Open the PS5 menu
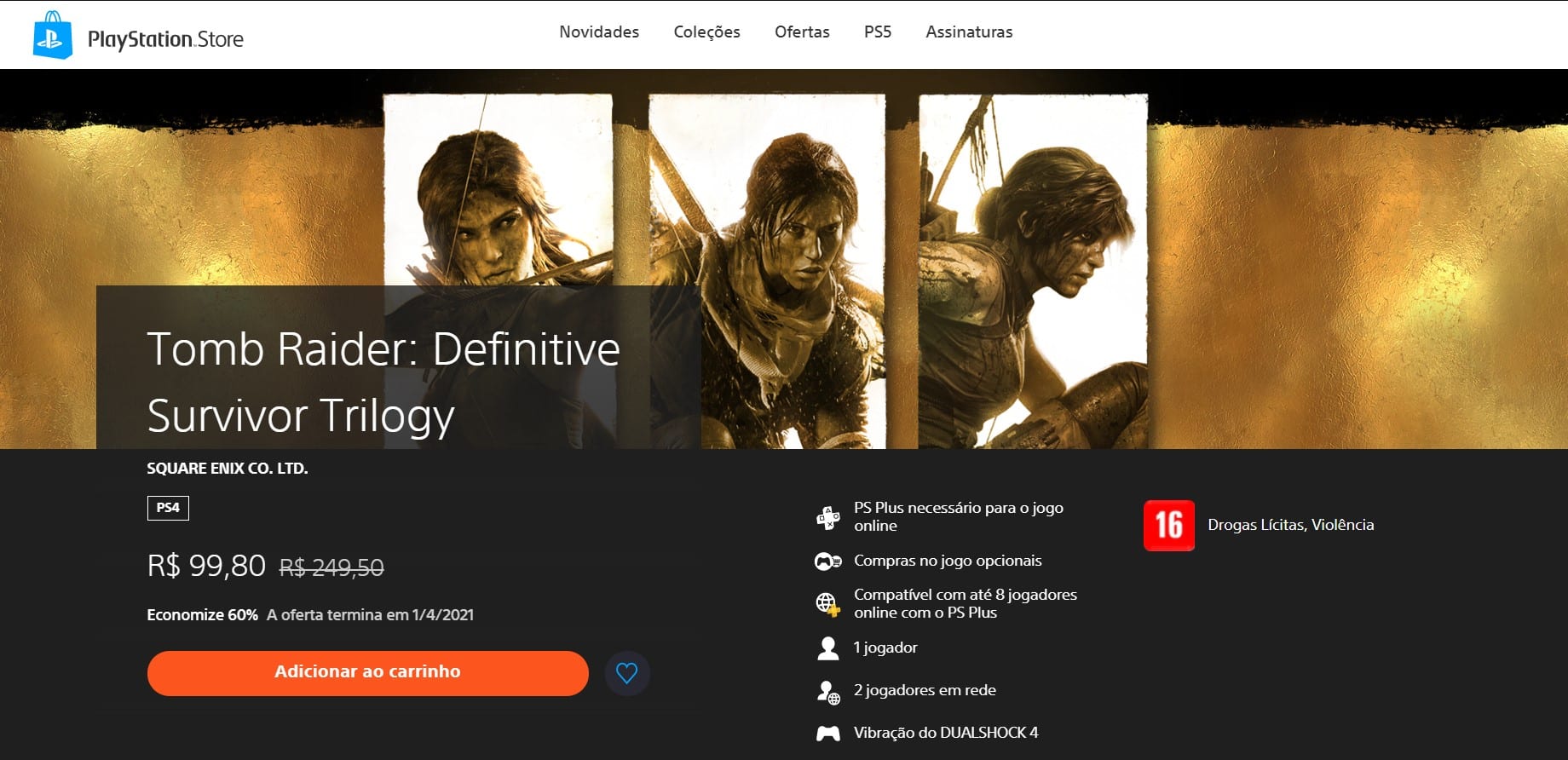Viewport: 1568px width, 760px height. (878, 32)
